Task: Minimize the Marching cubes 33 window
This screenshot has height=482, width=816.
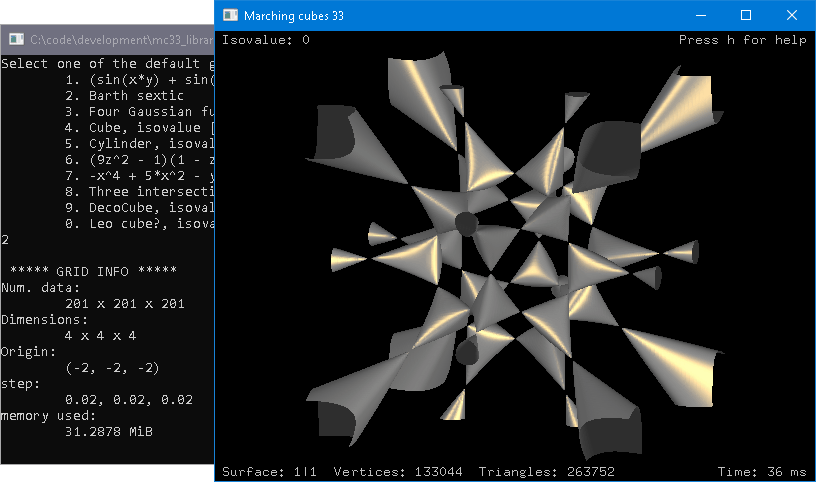Action: click(x=700, y=15)
